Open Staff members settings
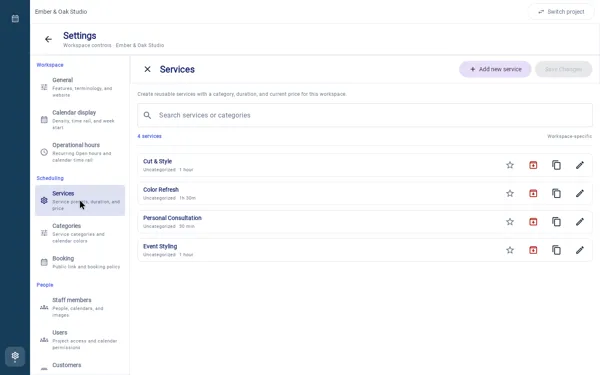Image resolution: width=600 pixels, height=375 pixels. pyautogui.click(x=80, y=307)
